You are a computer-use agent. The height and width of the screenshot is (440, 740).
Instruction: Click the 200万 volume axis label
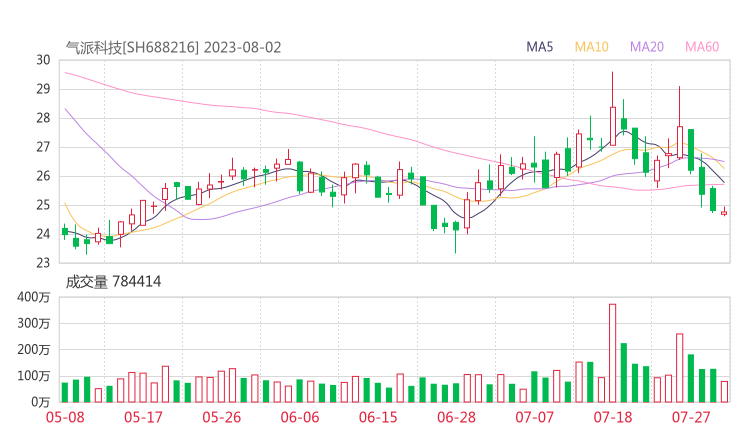point(34,350)
